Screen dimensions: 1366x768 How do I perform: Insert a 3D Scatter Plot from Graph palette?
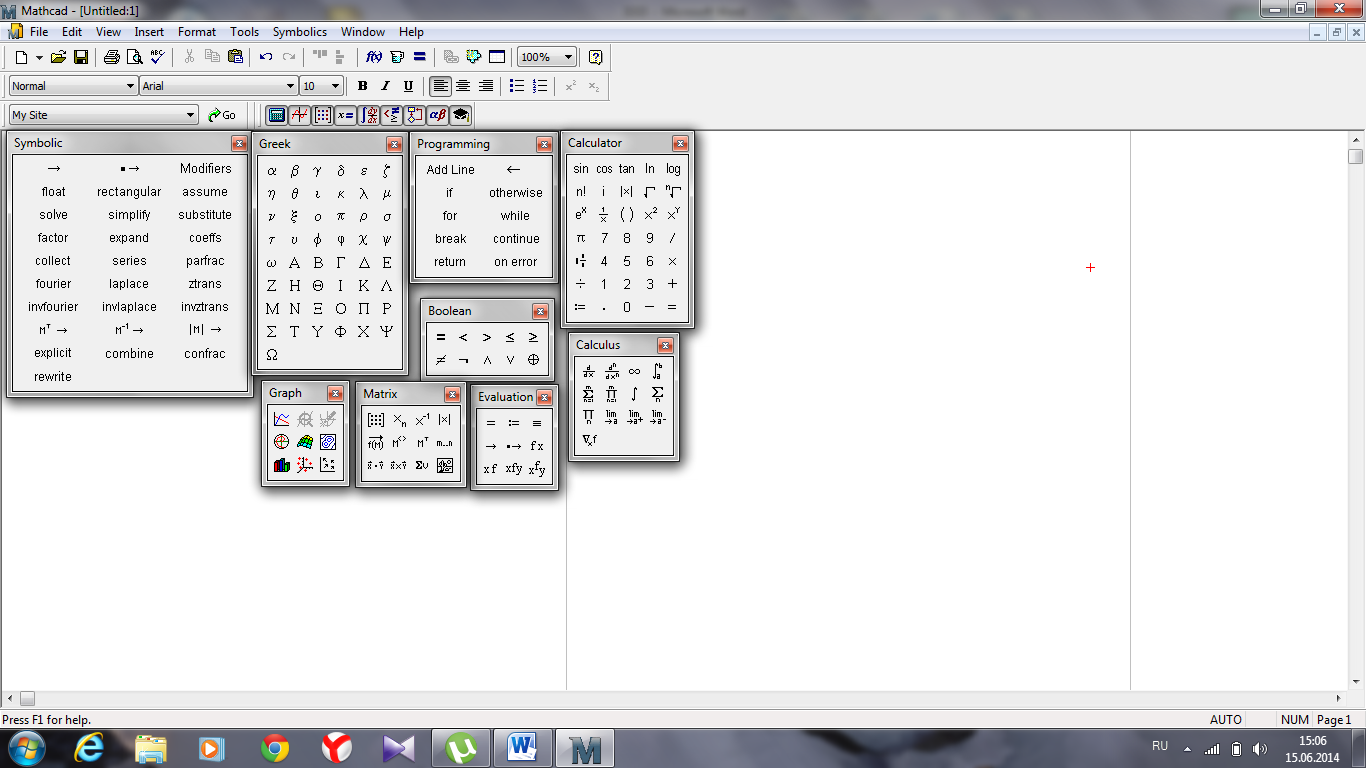[x=304, y=465]
